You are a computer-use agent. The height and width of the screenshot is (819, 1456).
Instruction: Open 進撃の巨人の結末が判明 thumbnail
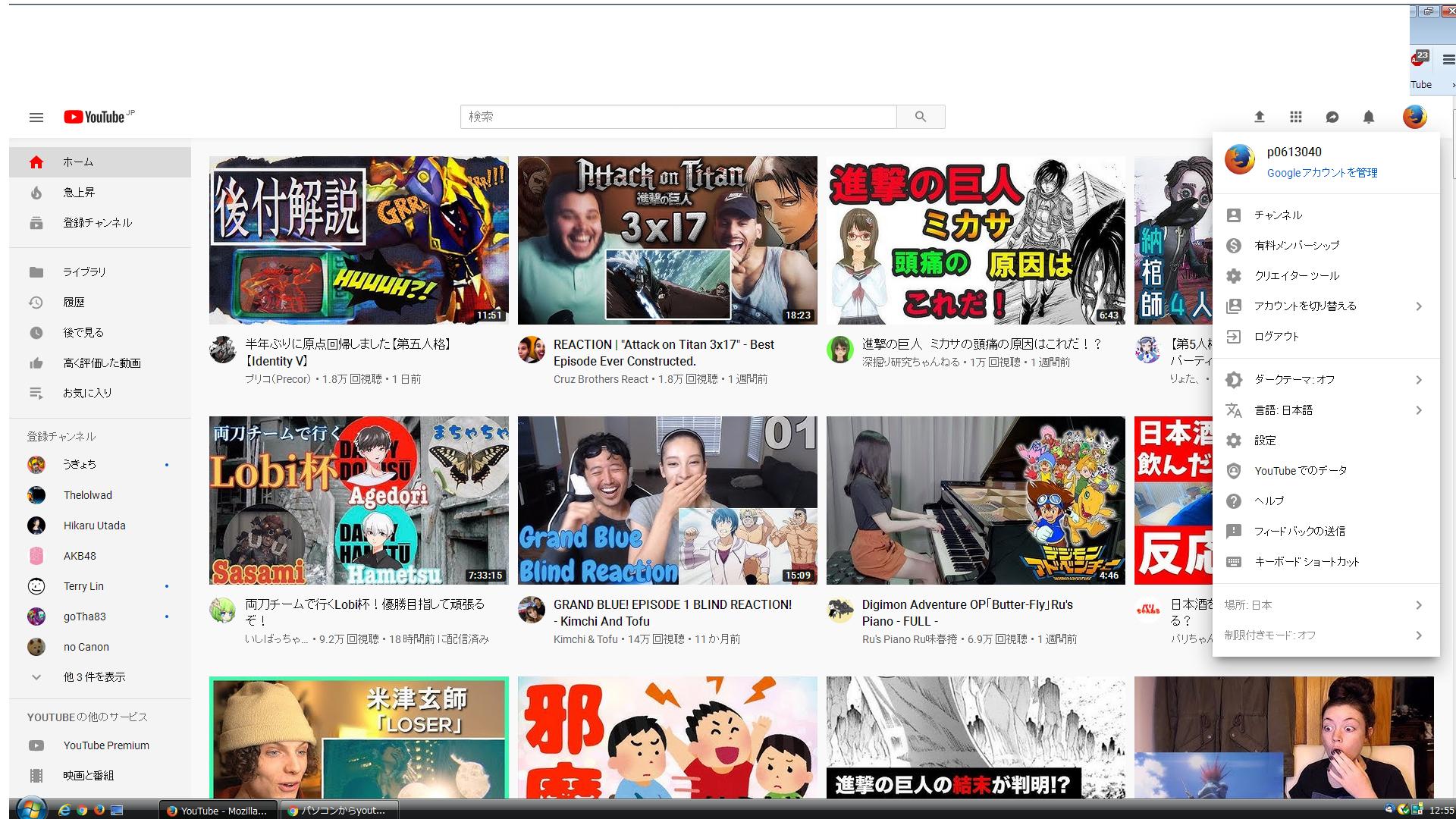pyautogui.click(x=976, y=737)
